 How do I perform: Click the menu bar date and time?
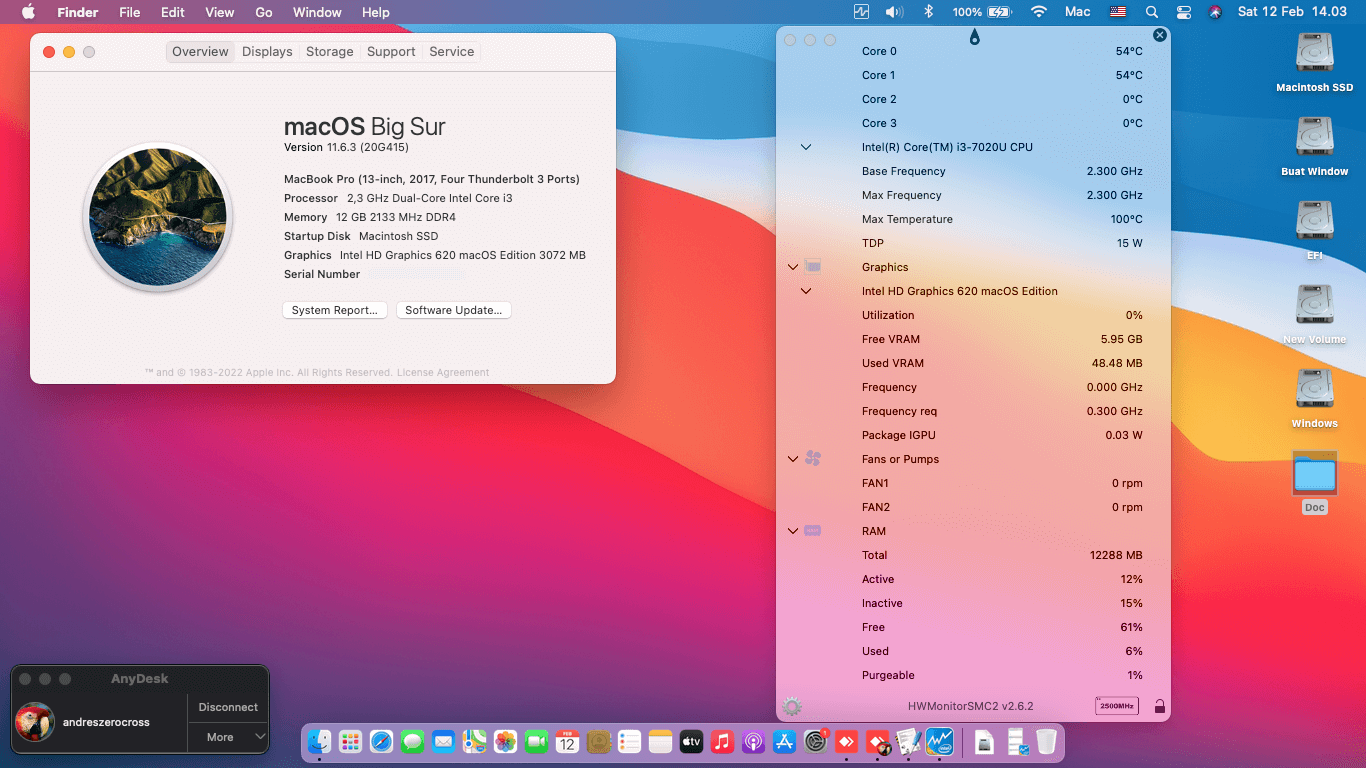[x=1292, y=12]
